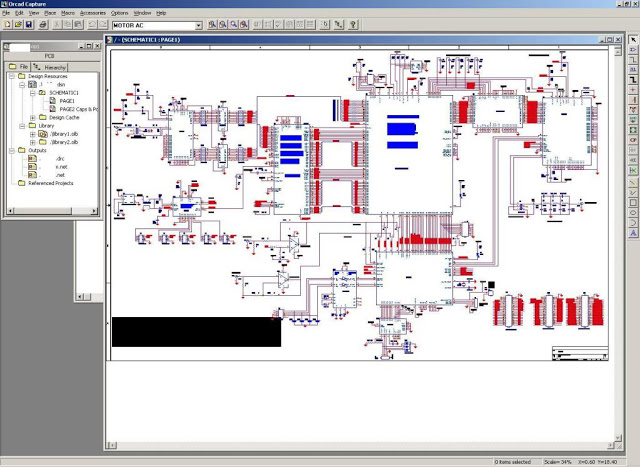640x467 pixels.
Task: Open the MOTOR AC part dropdown
Action: (x=198, y=24)
